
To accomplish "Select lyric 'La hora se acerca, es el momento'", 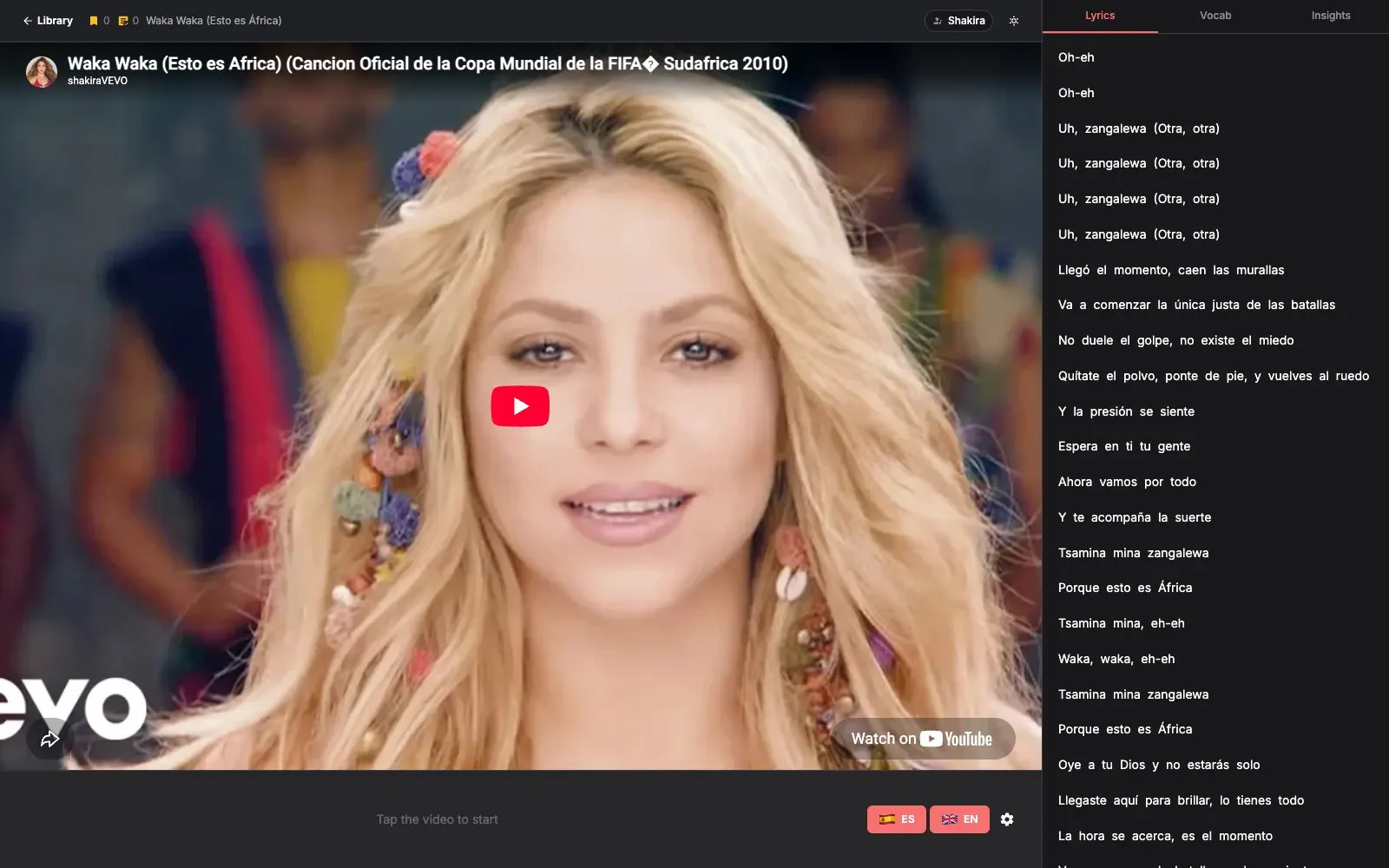I will [x=1166, y=836].
